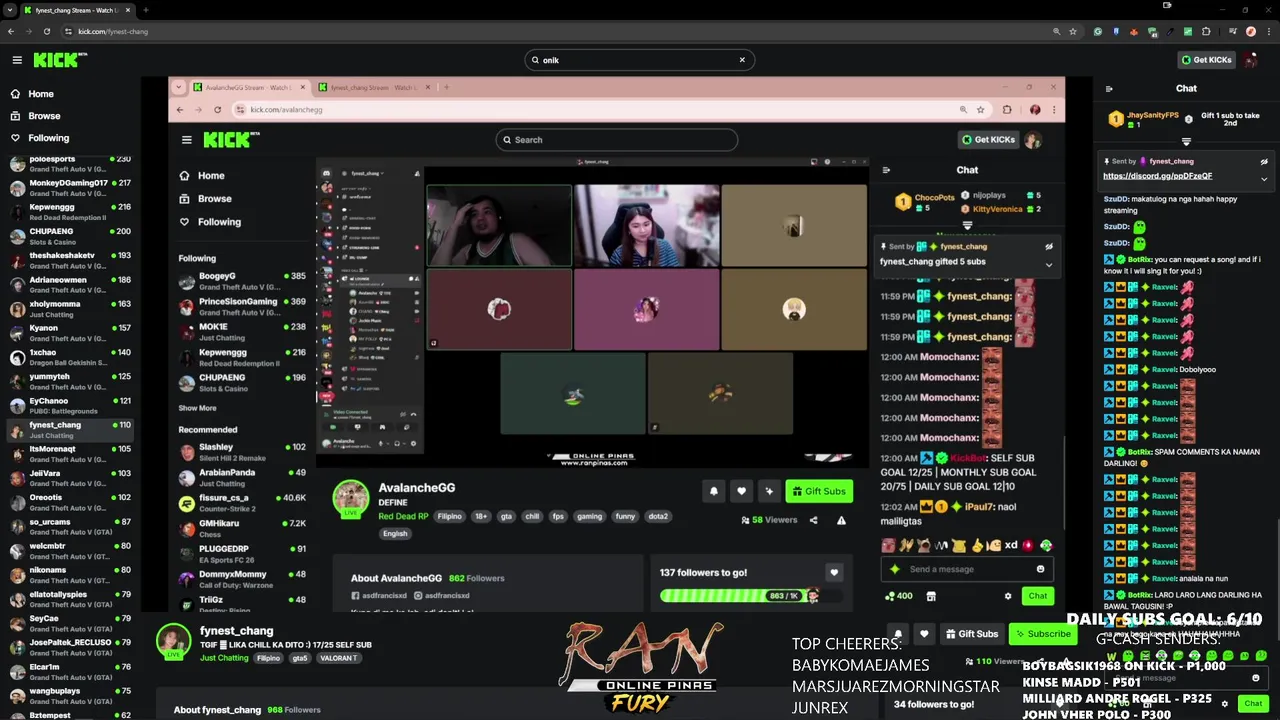
Task: Click outer Subscribe button
Action: coord(1043,634)
